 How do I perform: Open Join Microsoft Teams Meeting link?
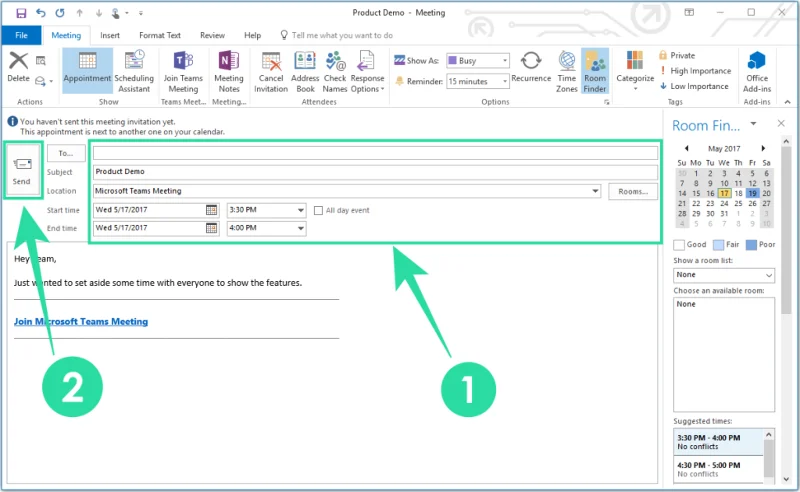coord(81,322)
